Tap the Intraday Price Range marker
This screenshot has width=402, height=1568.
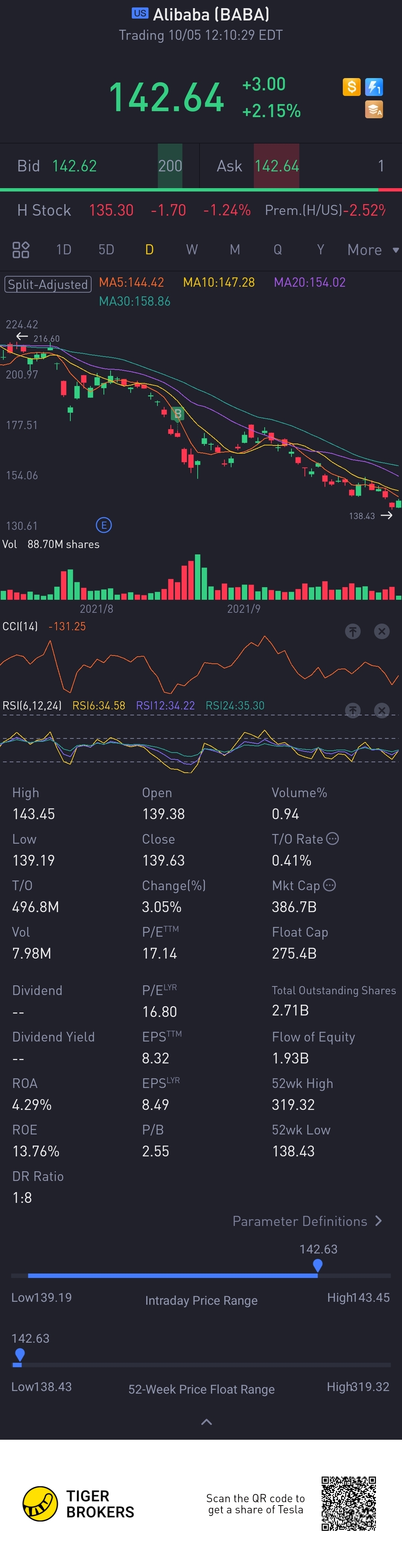tap(318, 1265)
